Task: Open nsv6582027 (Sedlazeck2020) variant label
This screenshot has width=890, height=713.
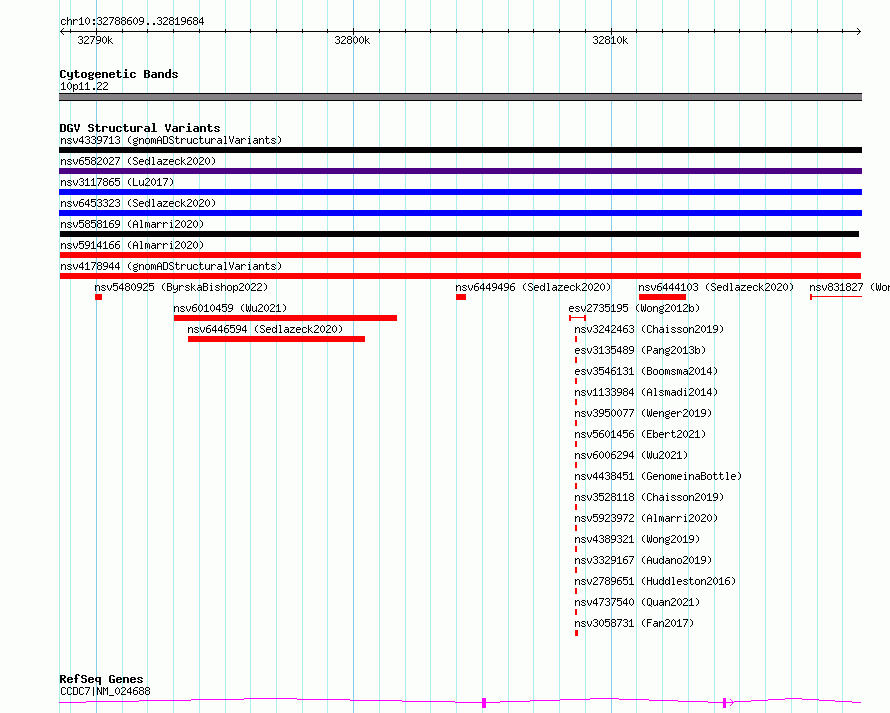Action: (138, 161)
